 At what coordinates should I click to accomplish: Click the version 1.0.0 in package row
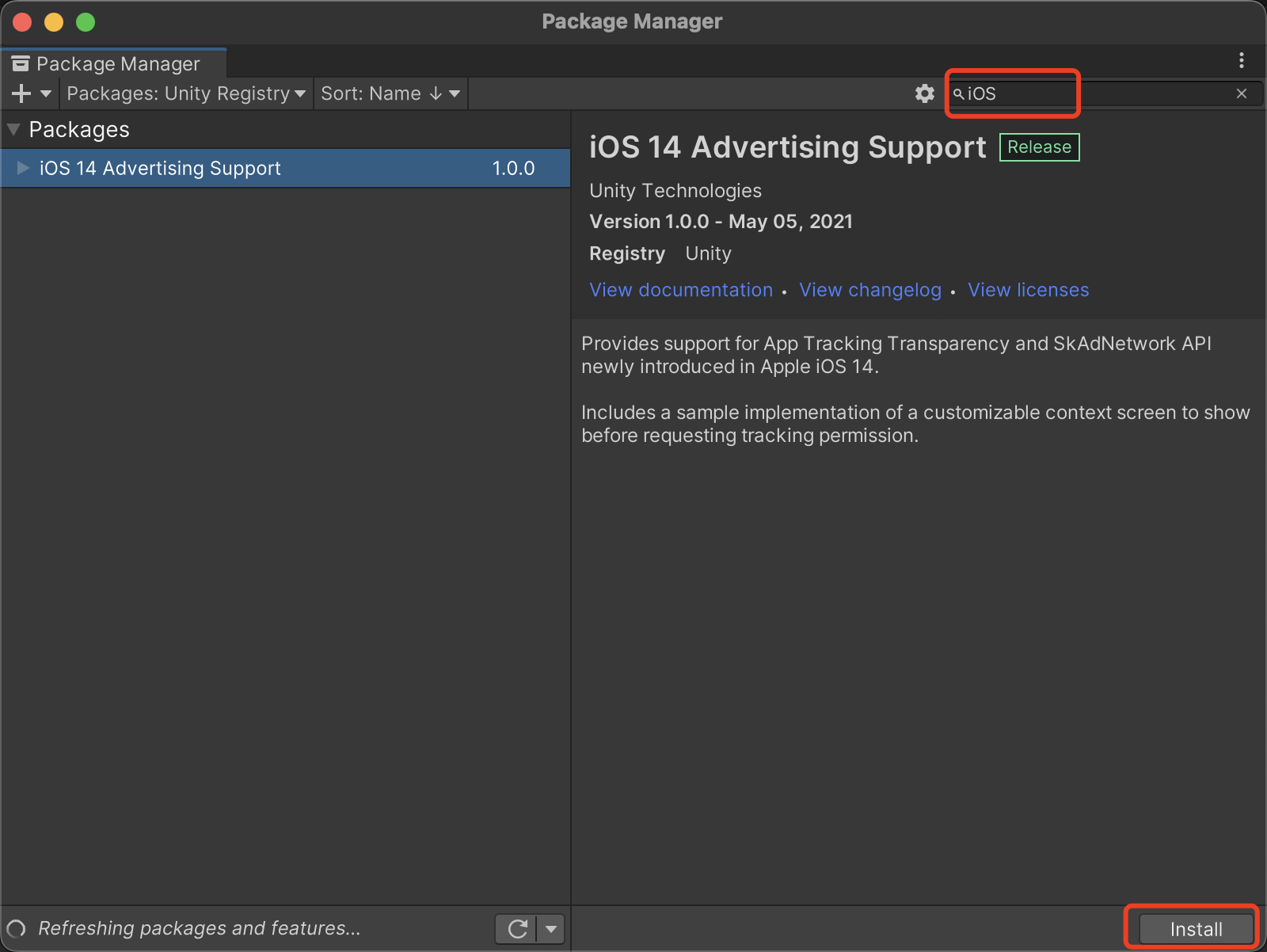(513, 168)
